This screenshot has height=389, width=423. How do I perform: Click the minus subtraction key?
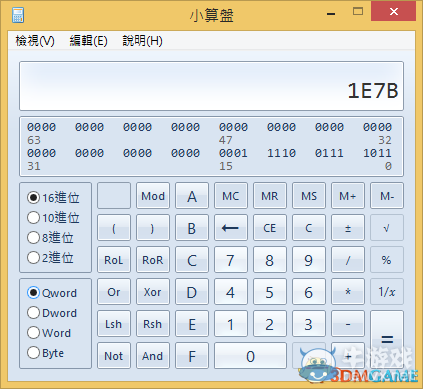pos(348,324)
